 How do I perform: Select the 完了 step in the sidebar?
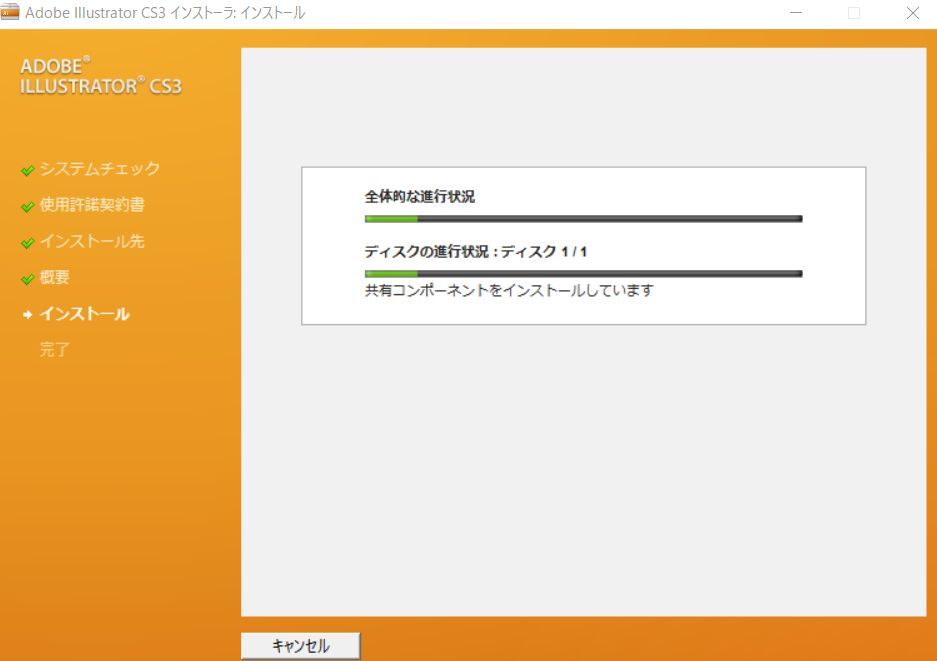pyautogui.click(x=54, y=350)
